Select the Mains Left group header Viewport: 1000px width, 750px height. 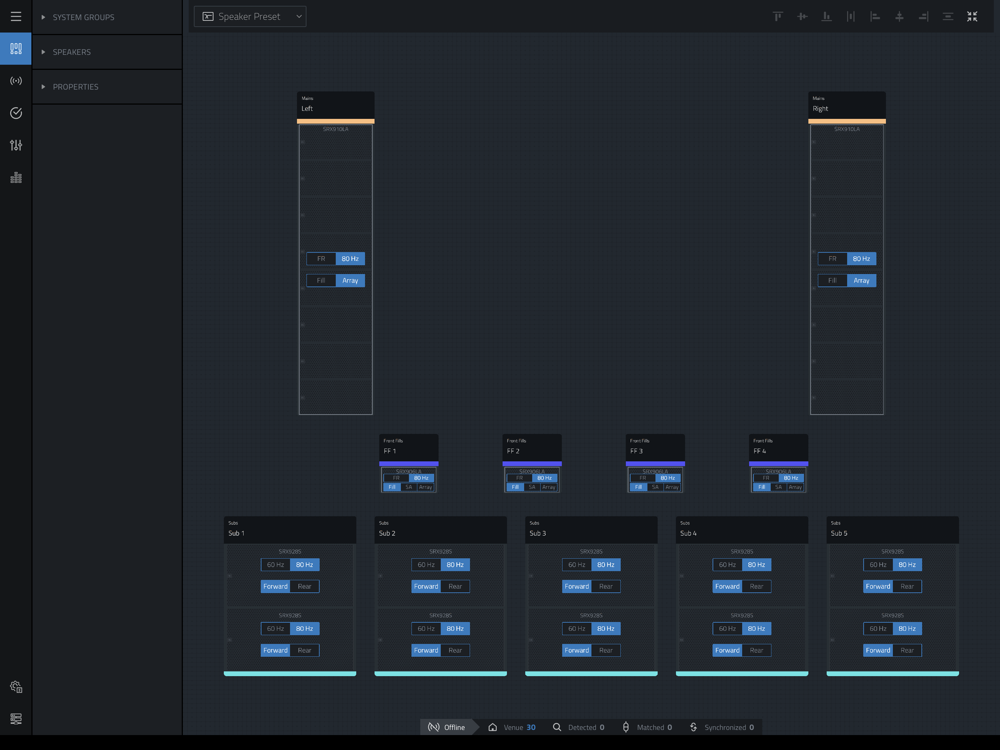point(335,105)
